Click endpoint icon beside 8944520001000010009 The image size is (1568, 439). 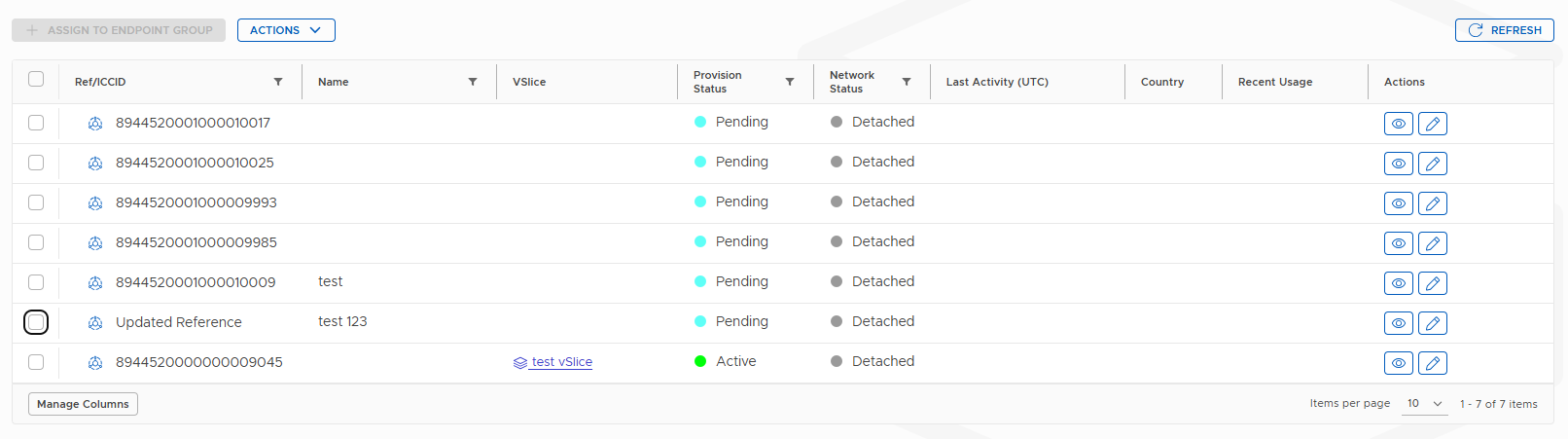[x=95, y=283]
